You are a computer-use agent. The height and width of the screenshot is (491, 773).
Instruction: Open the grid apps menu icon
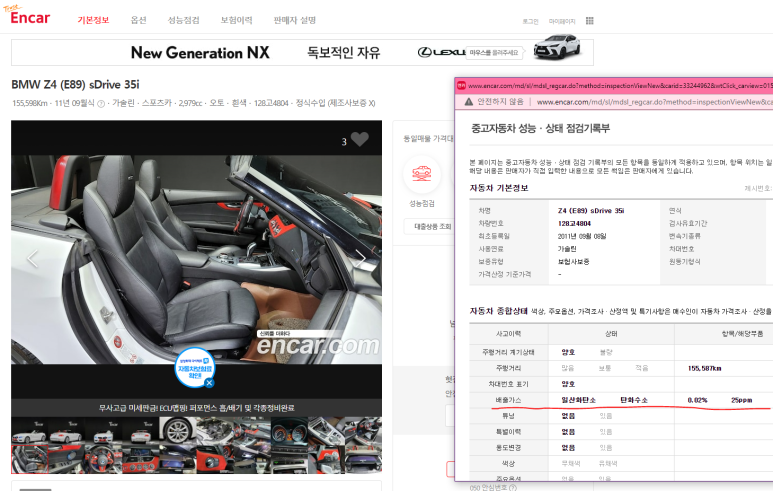click(590, 21)
